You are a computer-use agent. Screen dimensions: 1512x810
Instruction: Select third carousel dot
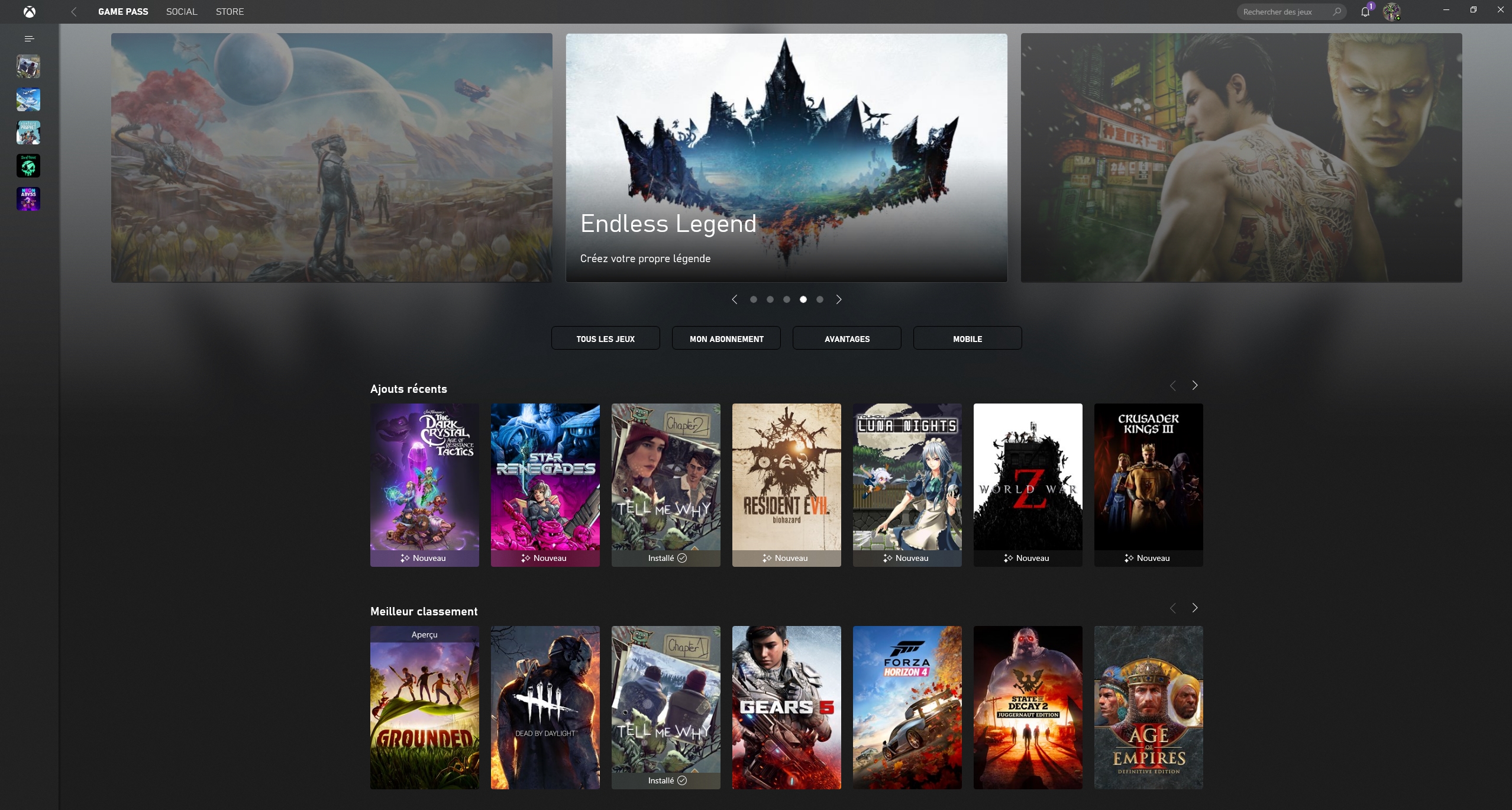(x=787, y=299)
